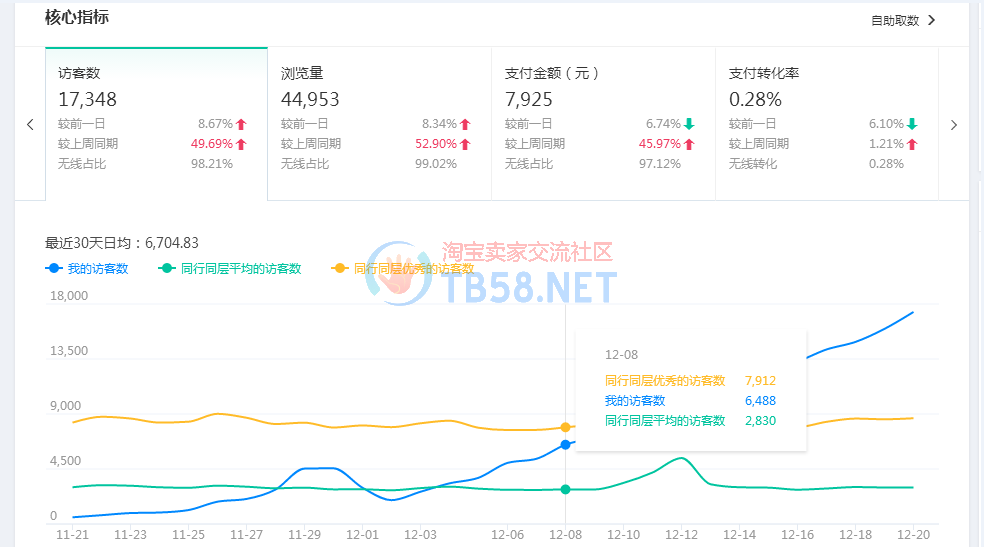Screen dimensions: 984x547
Task: Click green down arrow beside 6.74% in 支付金额
Action: (x=689, y=124)
